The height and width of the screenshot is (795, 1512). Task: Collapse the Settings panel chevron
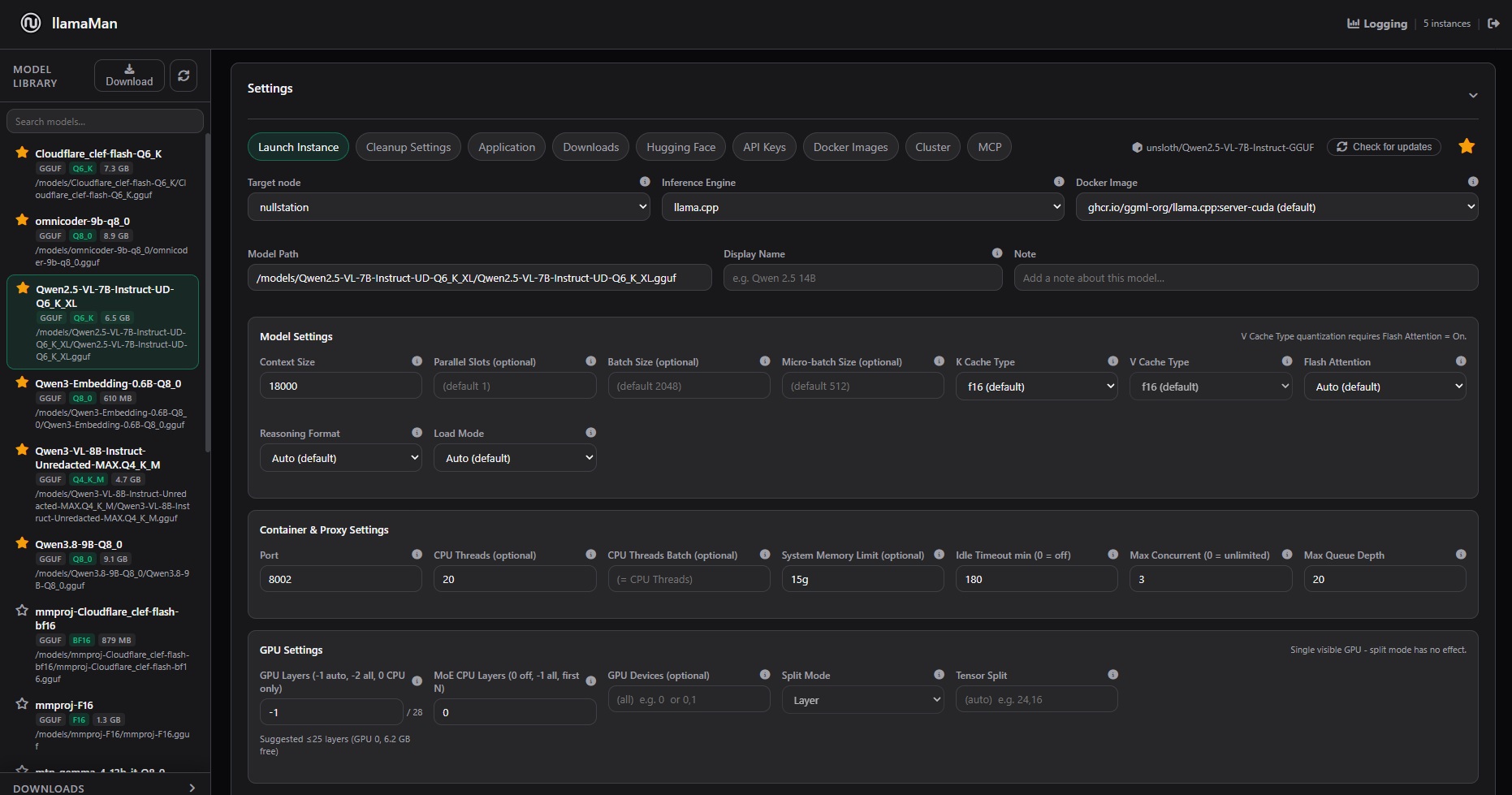point(1472,96)
